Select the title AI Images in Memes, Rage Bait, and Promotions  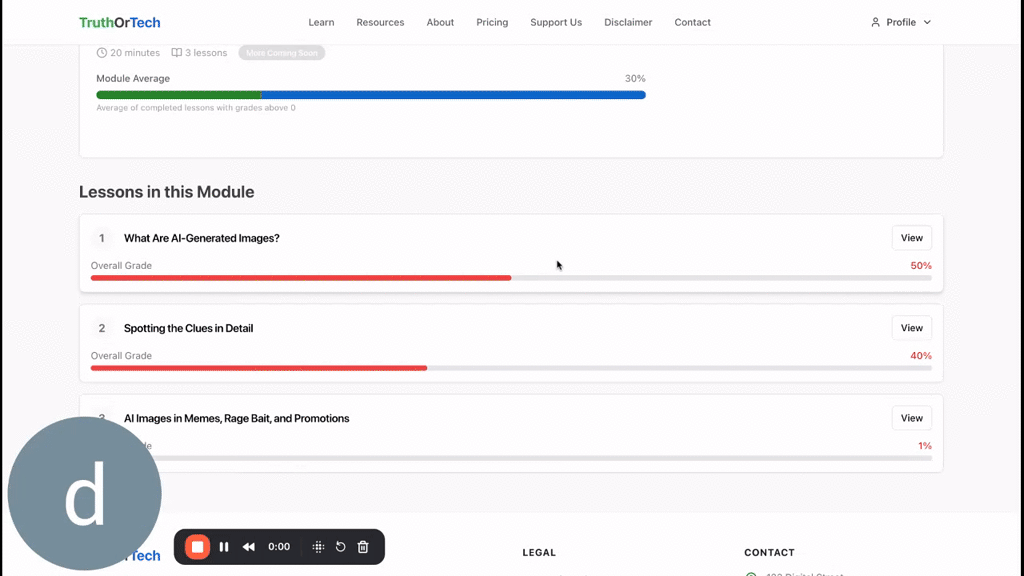[x=236, y=419]
